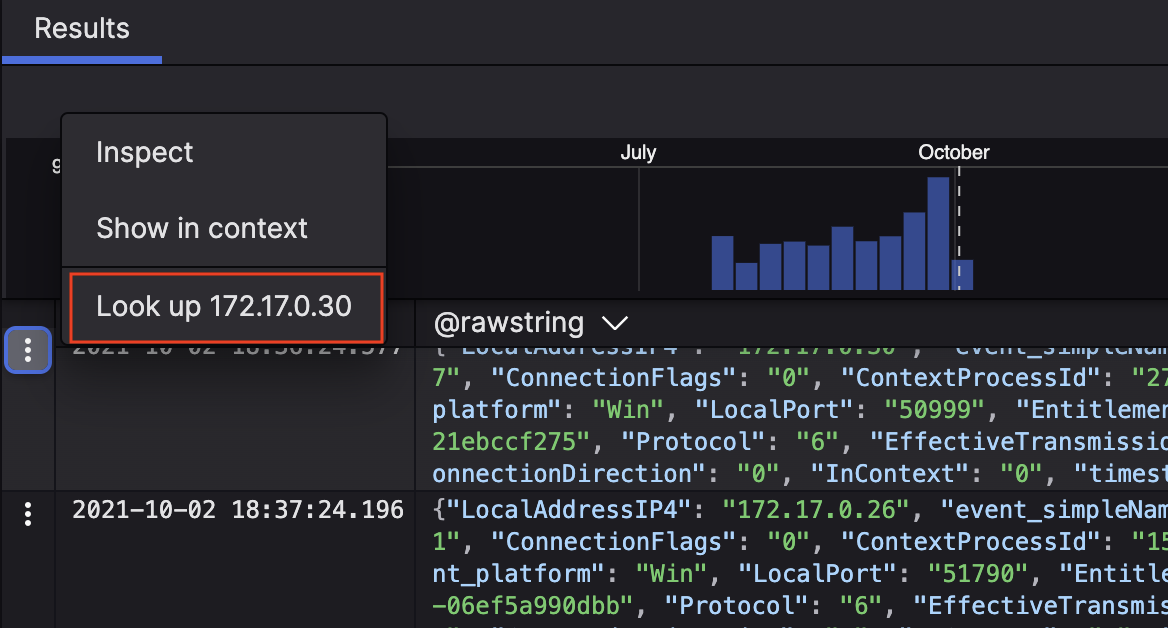The height and width of the screenshot is (628, 1168).
Task: Select the leftmost histogram bar
Action: (722, 262)
